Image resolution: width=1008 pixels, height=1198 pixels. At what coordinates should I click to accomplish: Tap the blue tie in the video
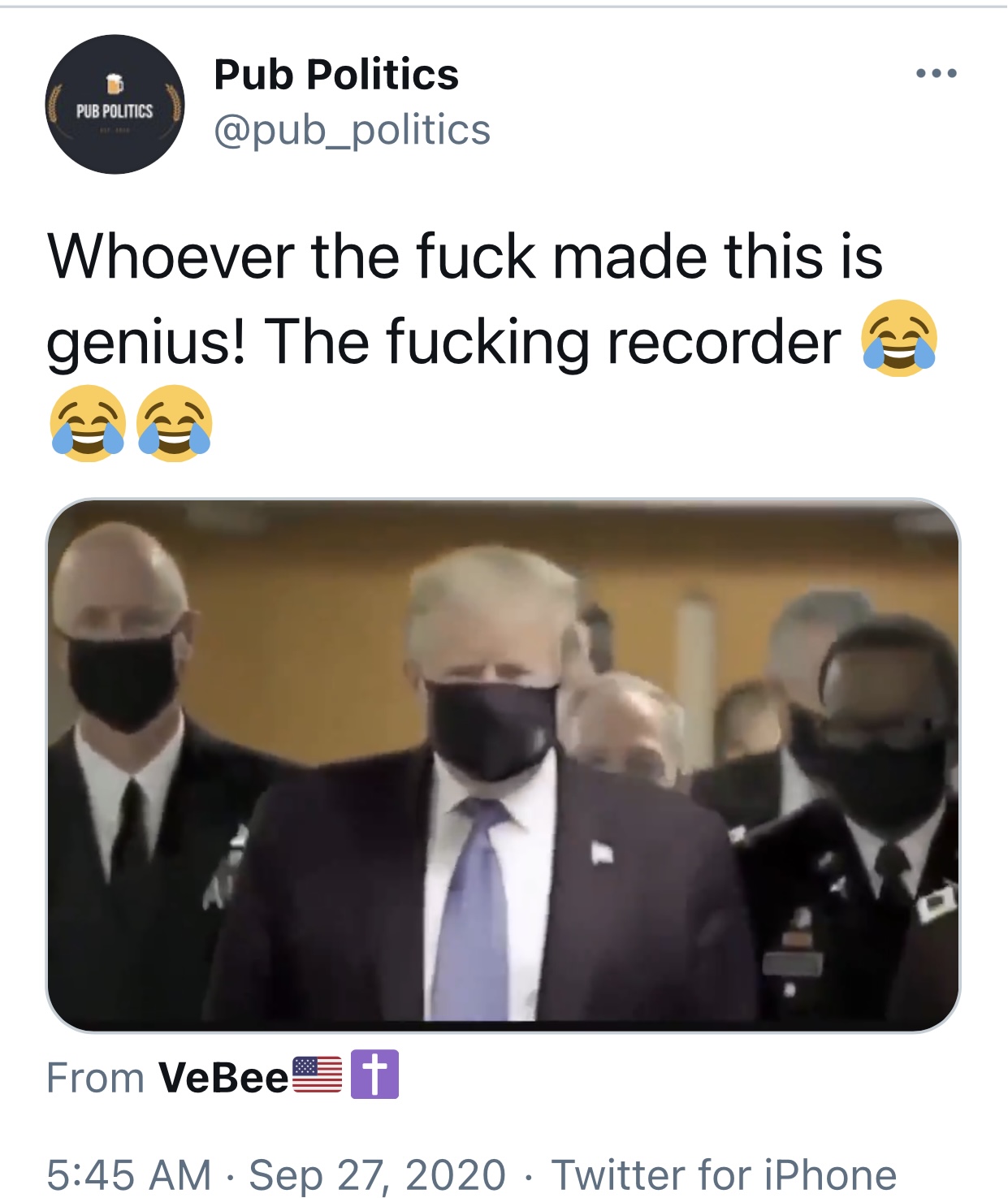(473, 908)
